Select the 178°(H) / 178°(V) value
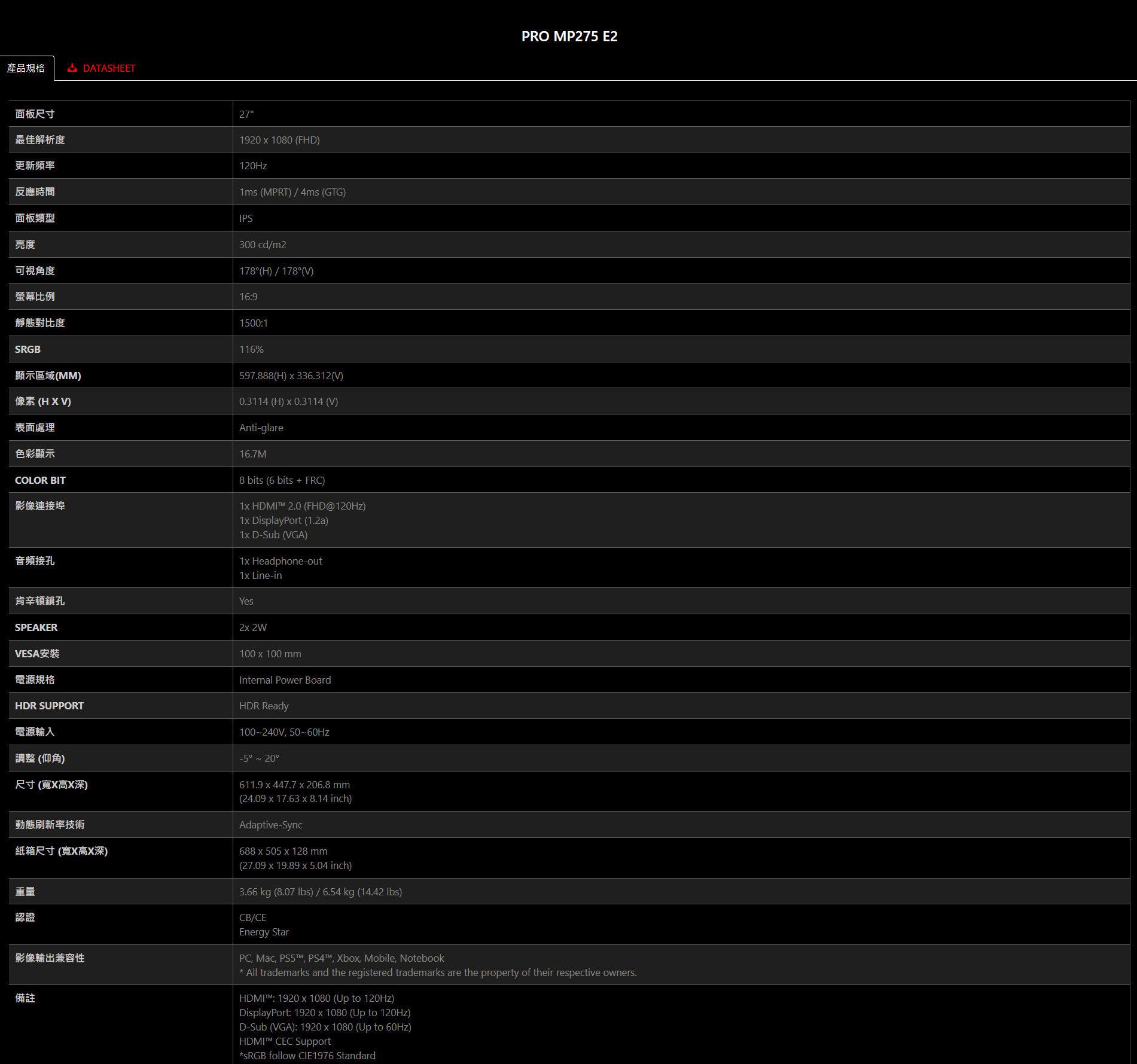 point(276,271)
